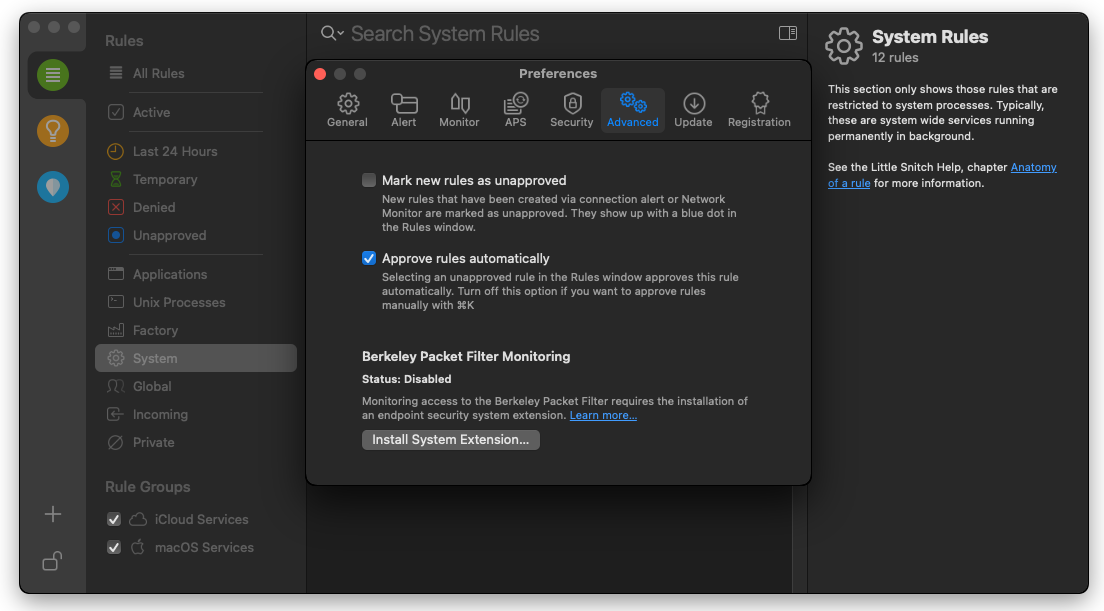Select Unix Processes in the sidebar
The width and height of the screenshot is (1104, 611).
(x=179, y=302)
